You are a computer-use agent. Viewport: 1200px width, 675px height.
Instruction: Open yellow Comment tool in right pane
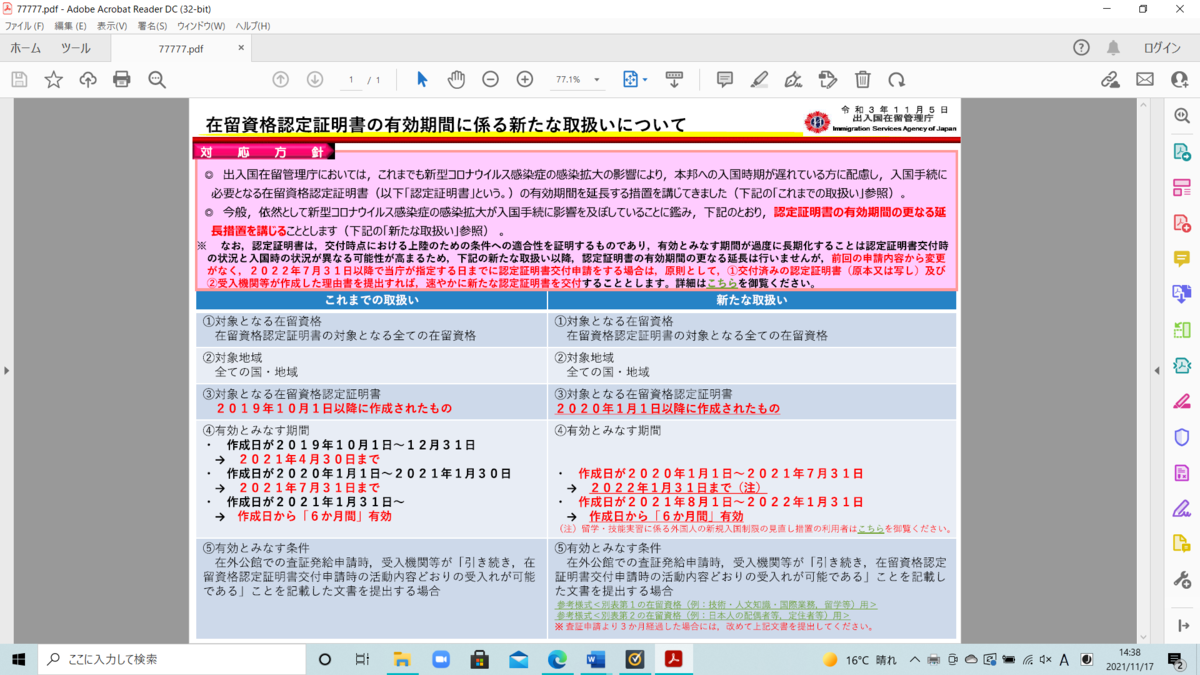click(x=1181, y=259)
